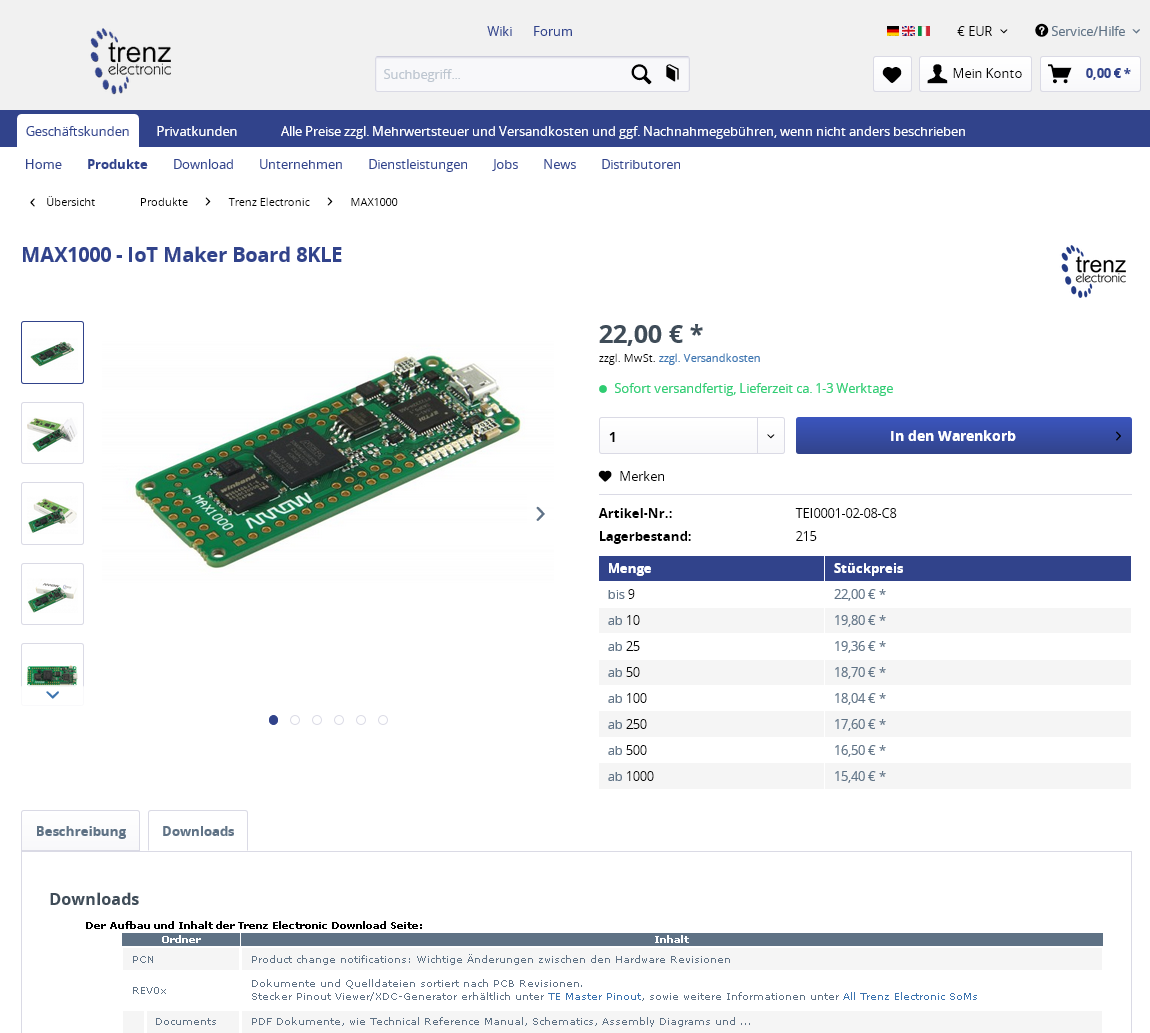Open the Forum link in the header
The height and width of the screenshot is (1033, 1150).
(552, 32)
